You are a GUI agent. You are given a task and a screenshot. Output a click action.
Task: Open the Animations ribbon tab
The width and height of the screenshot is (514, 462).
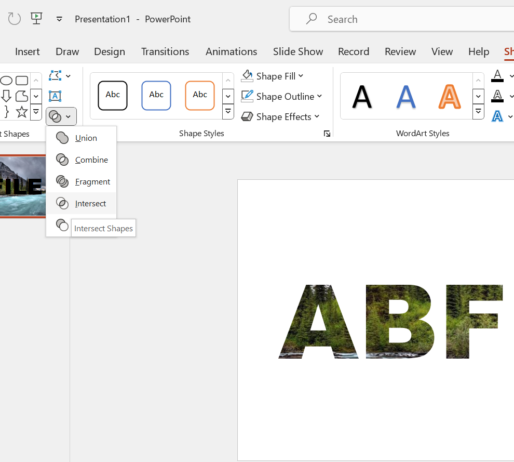pyautogui.click(x=231, y=52)
